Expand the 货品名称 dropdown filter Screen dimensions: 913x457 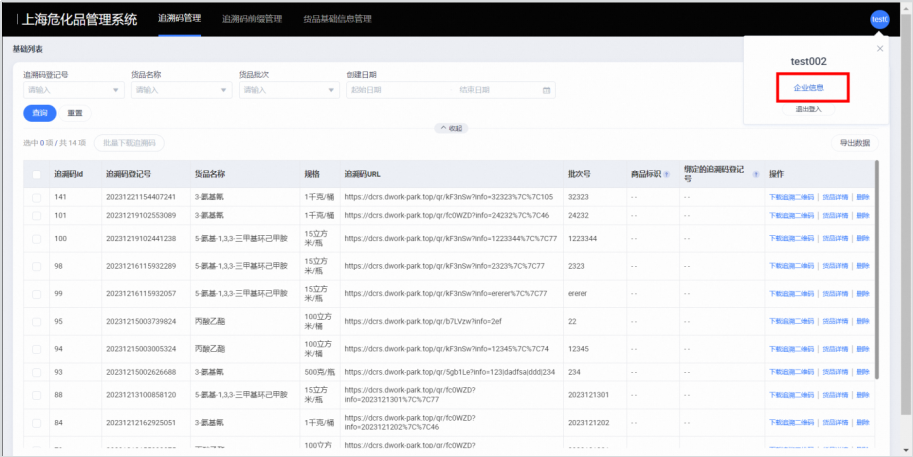click(181, 90)
